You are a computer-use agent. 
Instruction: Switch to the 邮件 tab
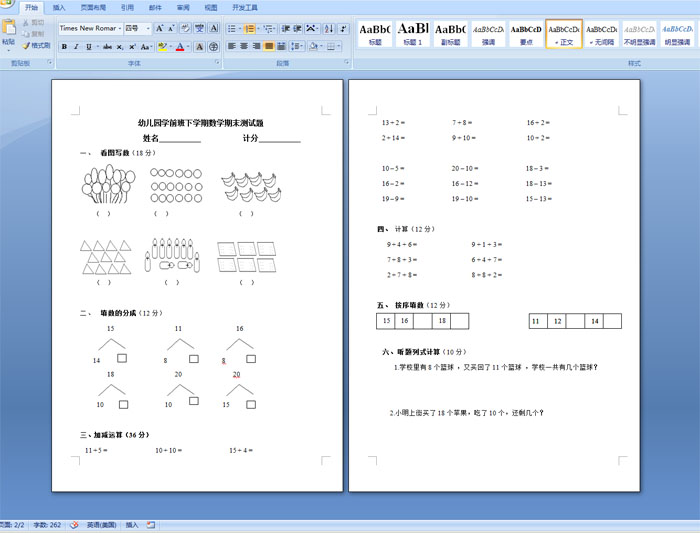point(155,8)
